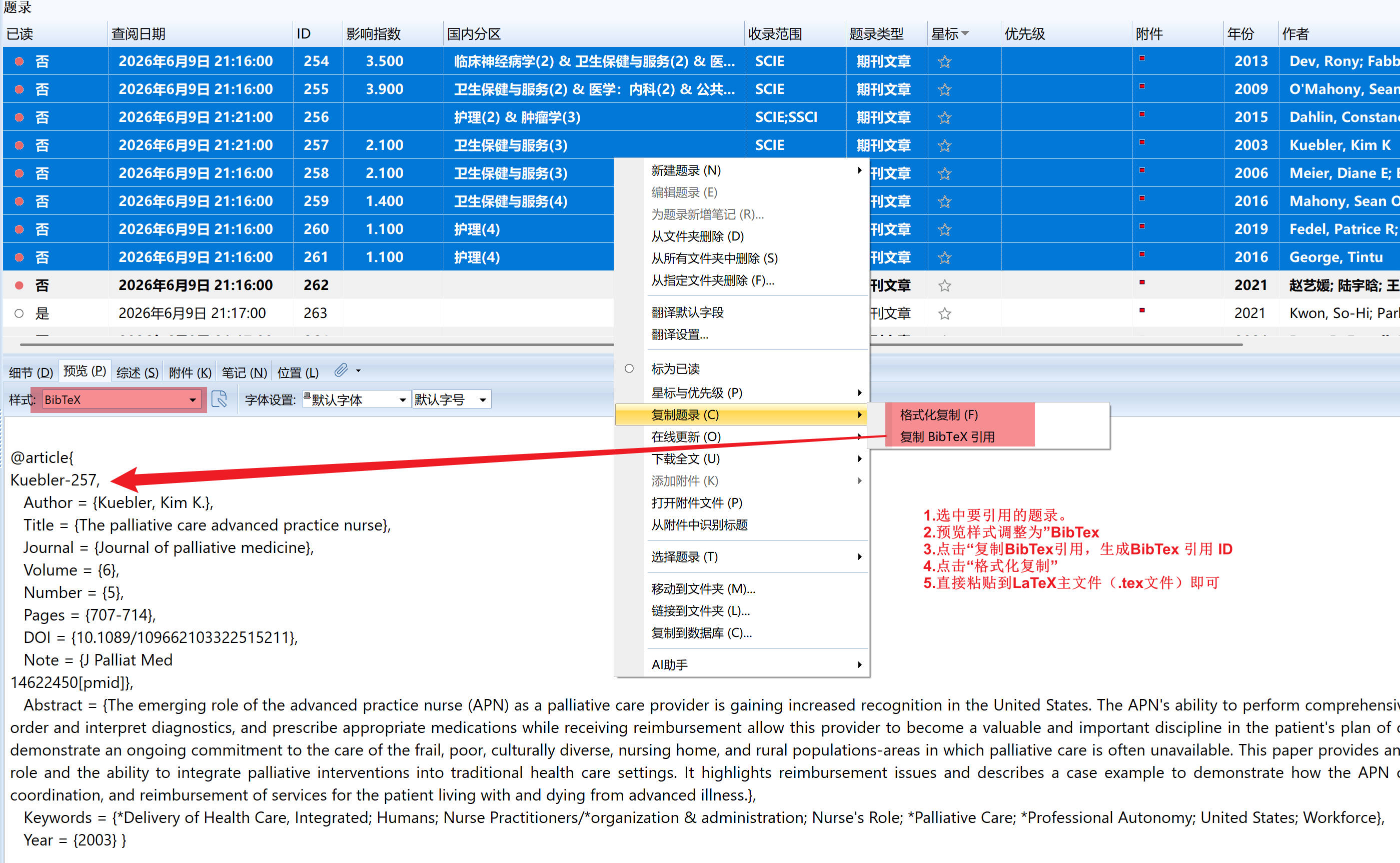Switch to the 综述 (S) tab
Viewport: 1400px width, 863px height.
coord(138,372)
